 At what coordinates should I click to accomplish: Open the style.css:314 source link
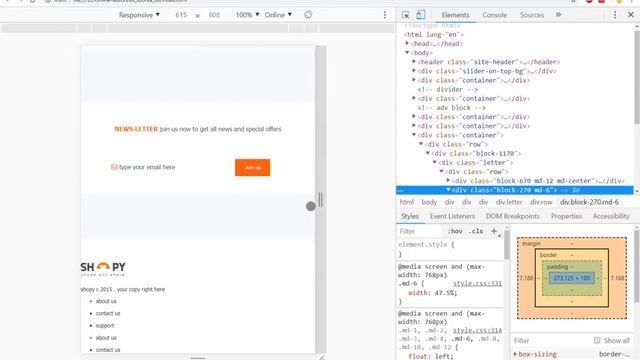(477, 330)
